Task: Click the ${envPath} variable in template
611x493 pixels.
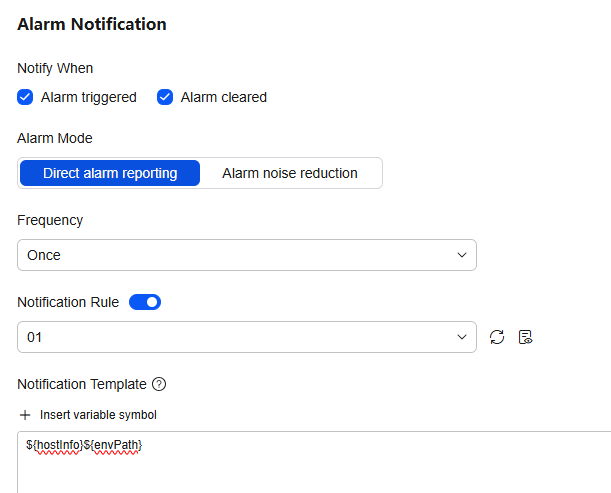Action: coord(113,445)
